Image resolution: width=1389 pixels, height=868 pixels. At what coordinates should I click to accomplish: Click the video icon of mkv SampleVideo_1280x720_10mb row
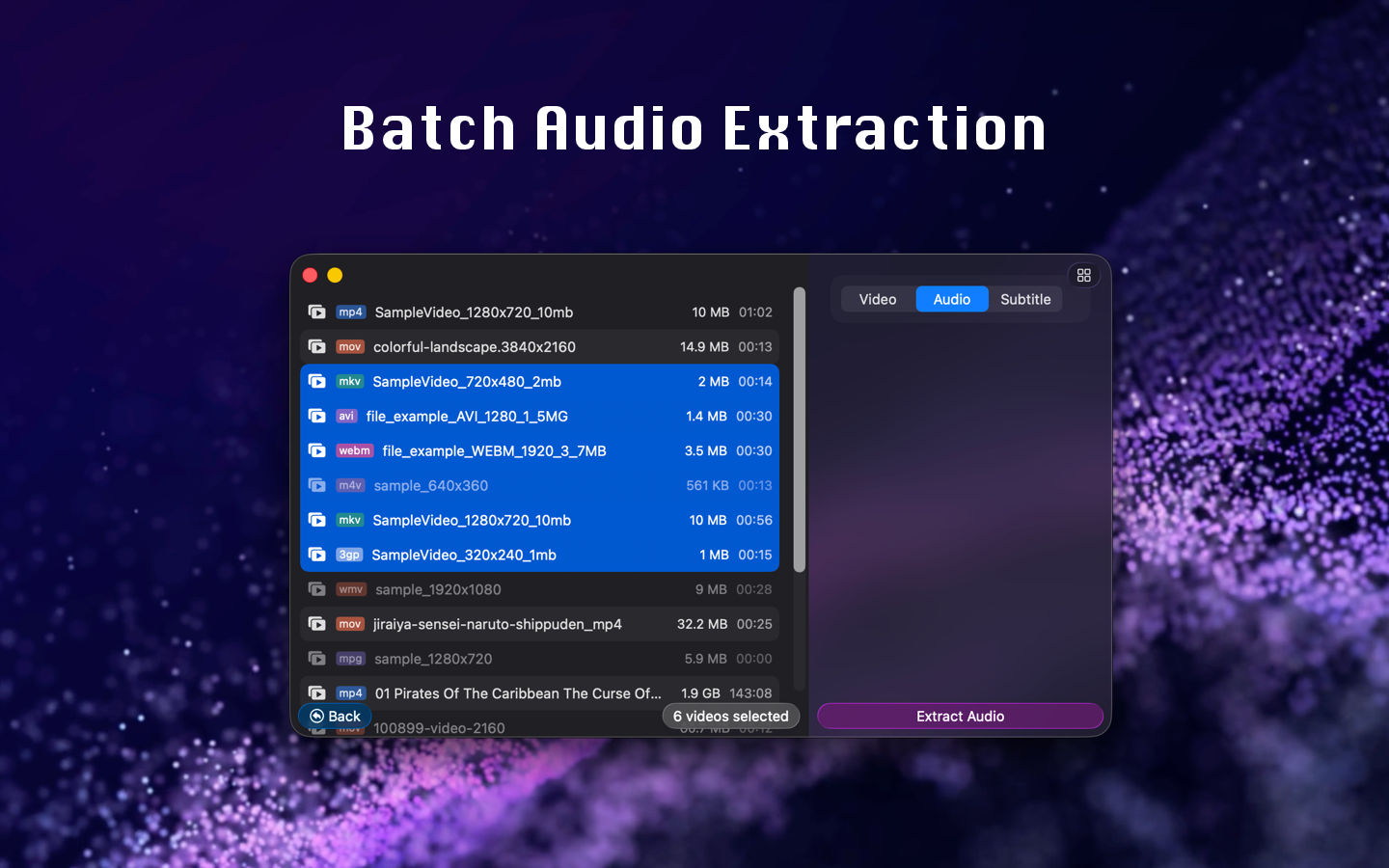click(x=316, y=520)
